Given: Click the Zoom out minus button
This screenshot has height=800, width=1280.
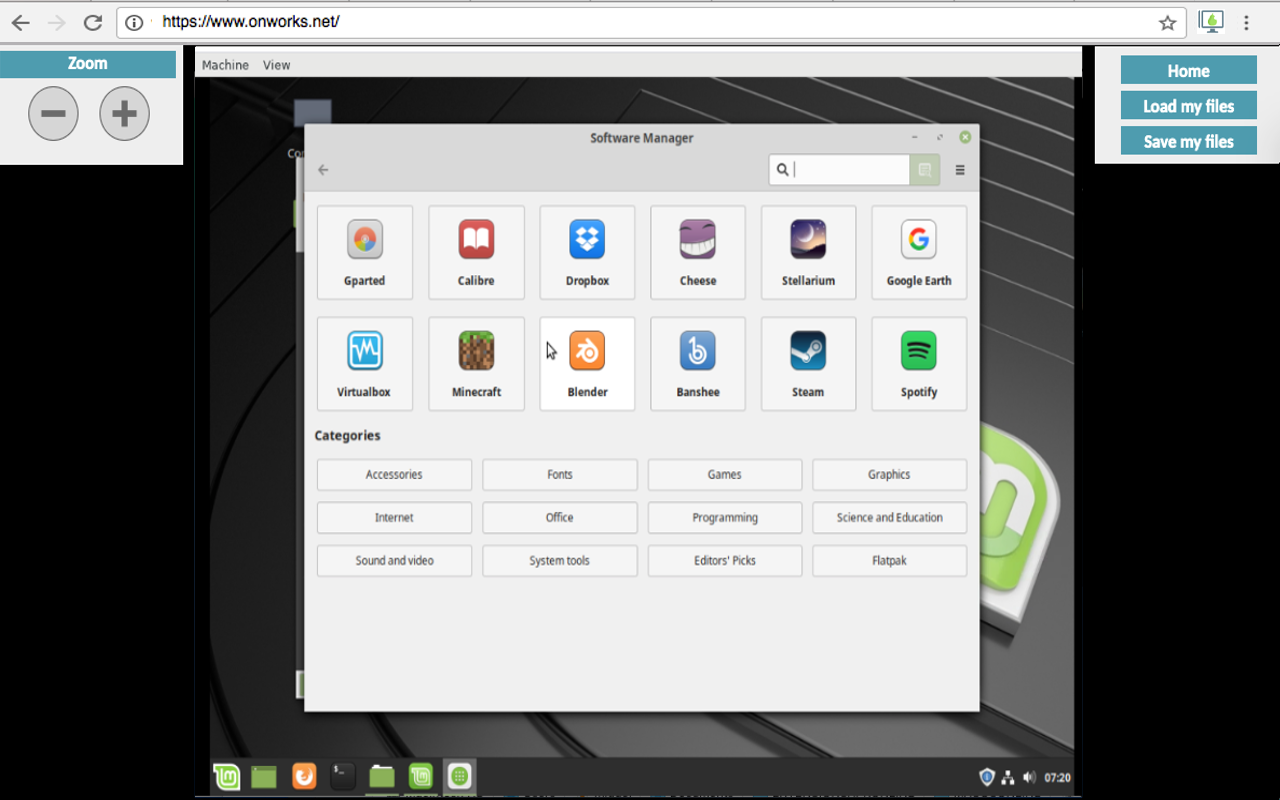Looking at the screenshot, I should pyautogui.click(x=53, y=114).
